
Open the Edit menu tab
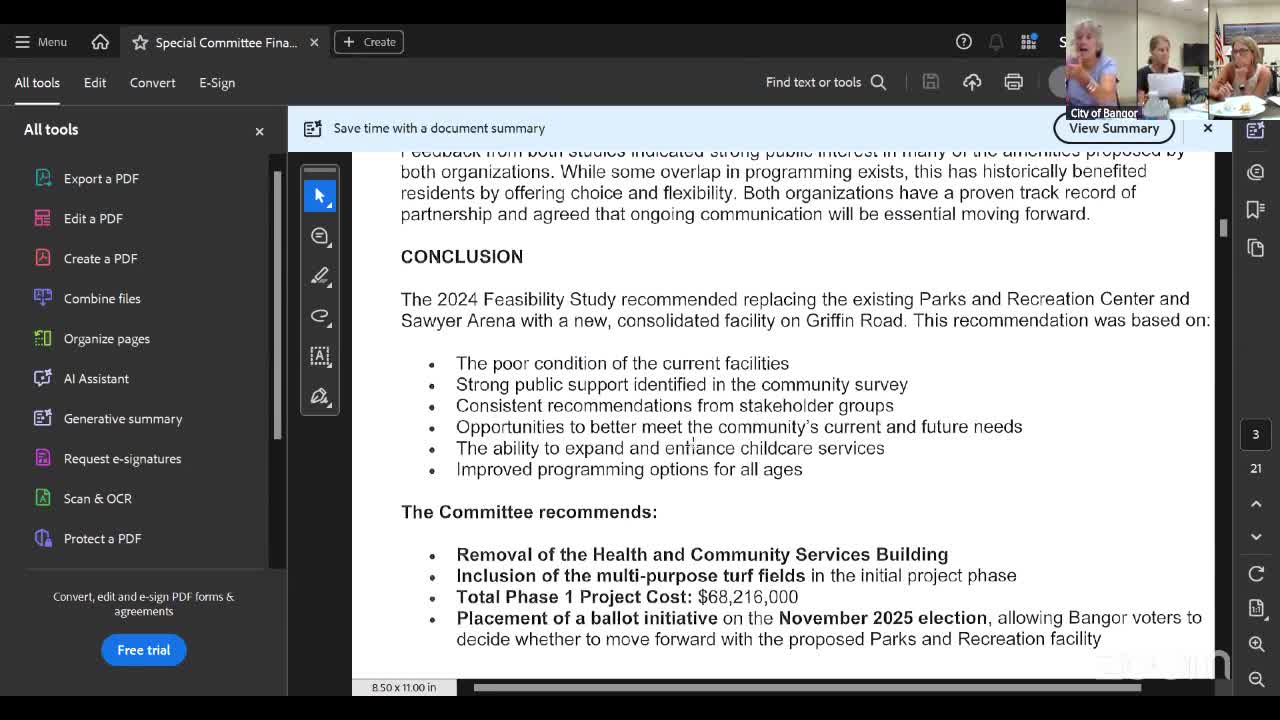95,83
